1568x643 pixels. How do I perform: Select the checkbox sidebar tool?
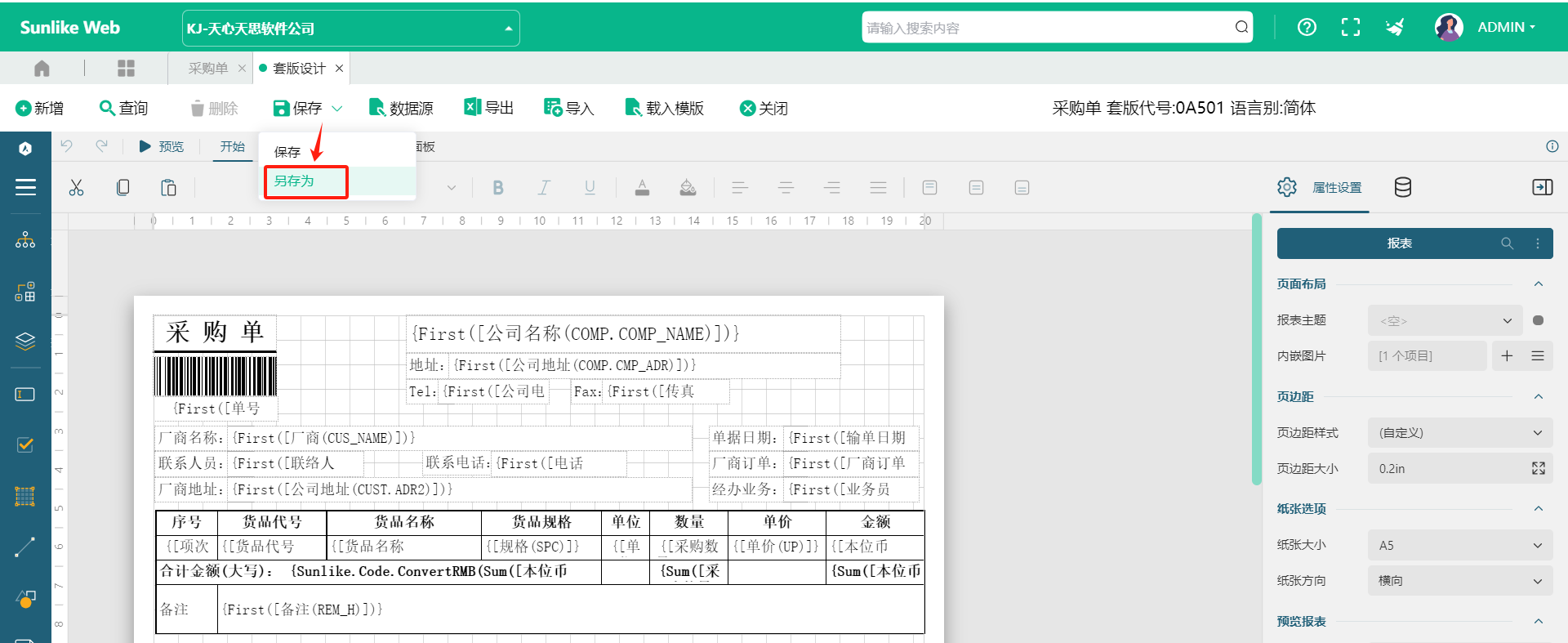25,444
